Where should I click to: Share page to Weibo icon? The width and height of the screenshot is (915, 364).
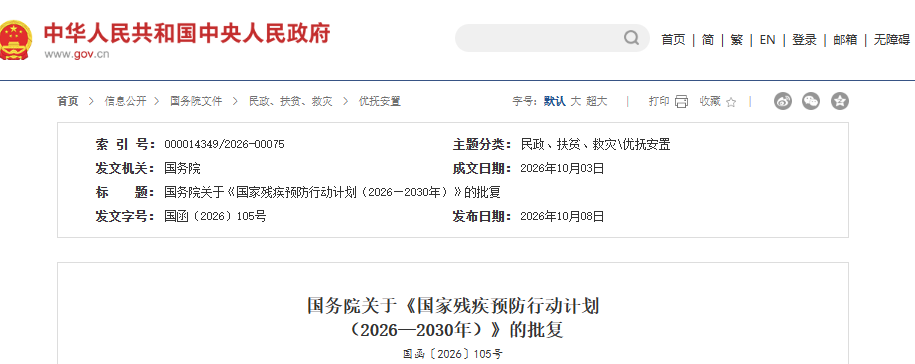coord(783,102)
